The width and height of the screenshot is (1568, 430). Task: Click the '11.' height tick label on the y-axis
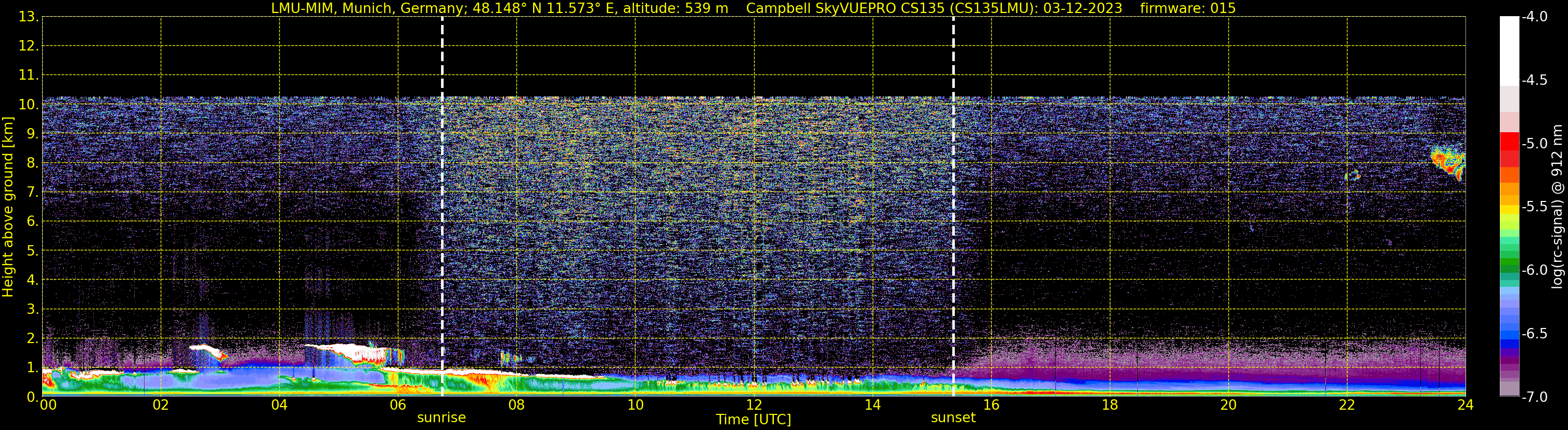point(29,75)
